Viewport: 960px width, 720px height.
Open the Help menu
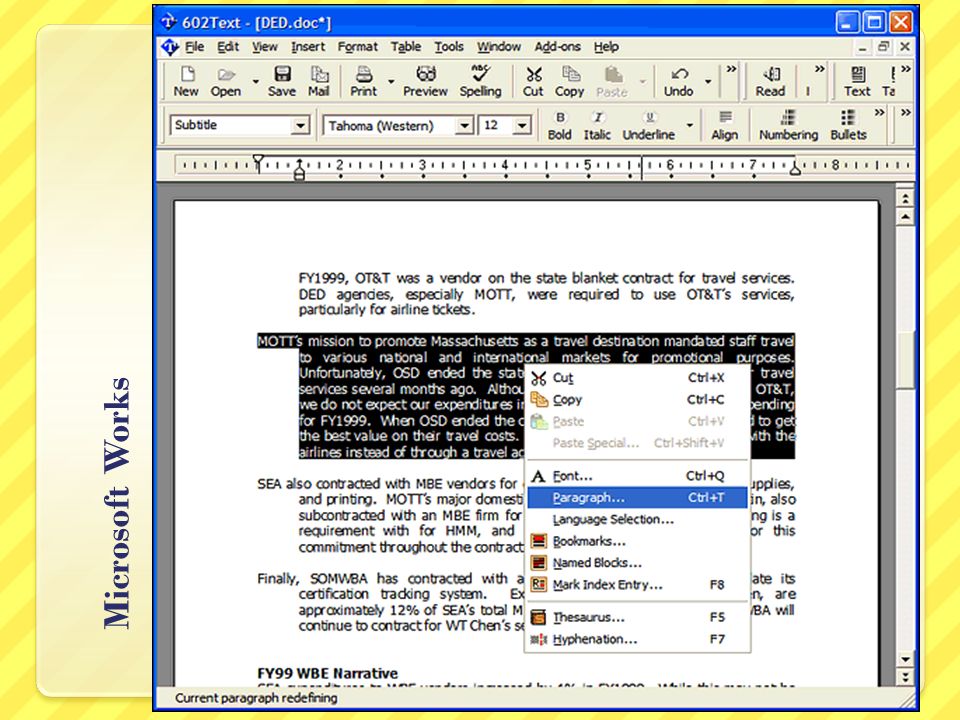[x=606, y=47]
